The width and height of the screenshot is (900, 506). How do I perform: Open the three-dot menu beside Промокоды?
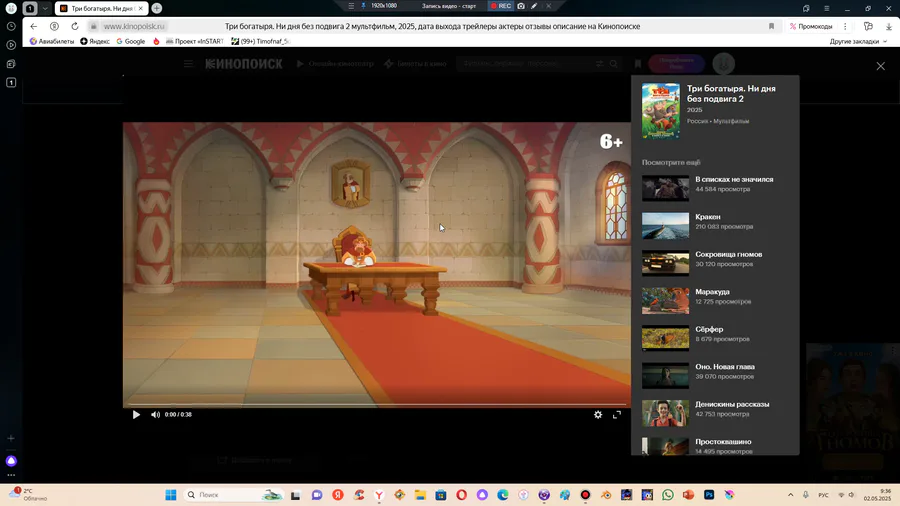tap(845, 26)
